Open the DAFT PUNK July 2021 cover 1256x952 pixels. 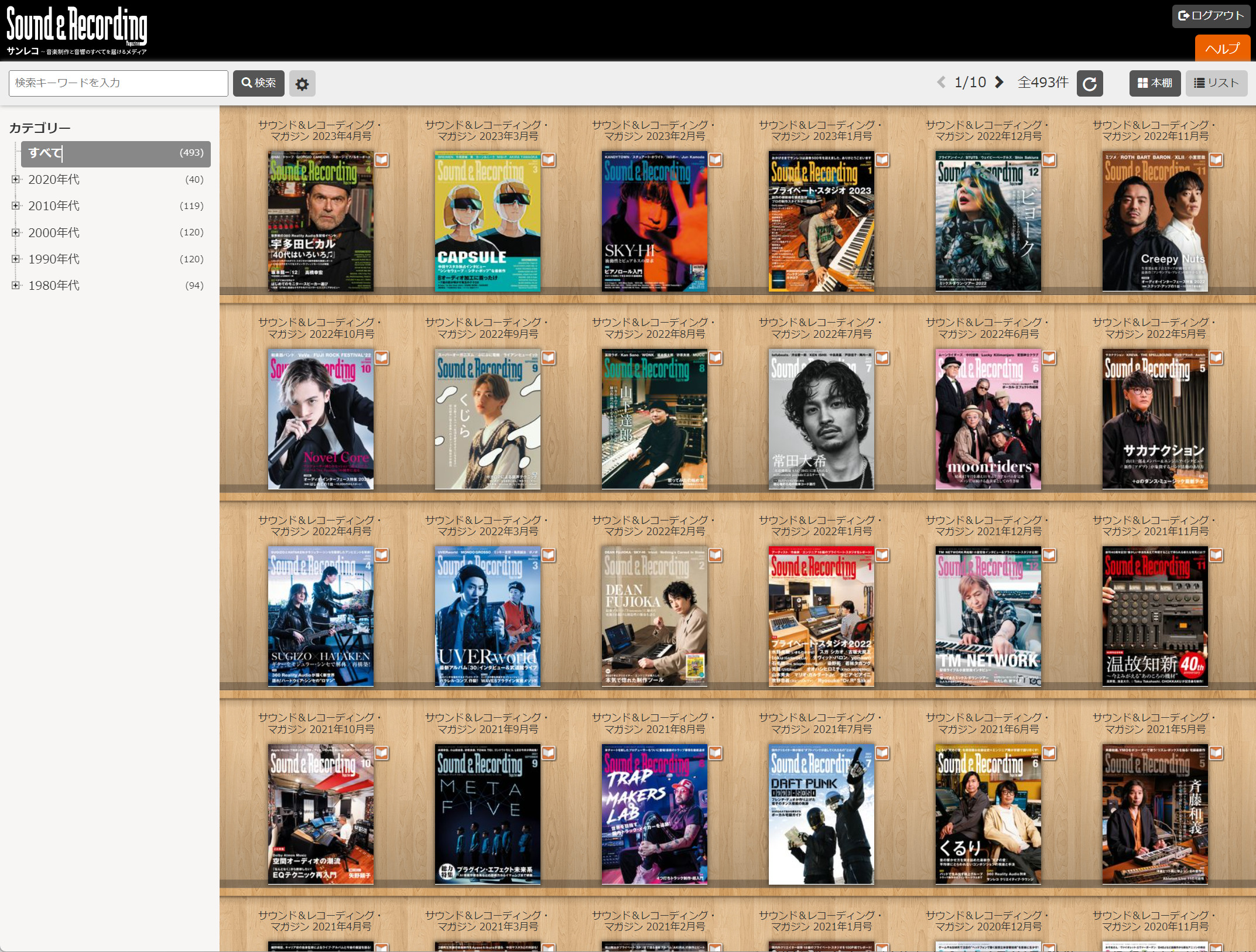point(822,814)
